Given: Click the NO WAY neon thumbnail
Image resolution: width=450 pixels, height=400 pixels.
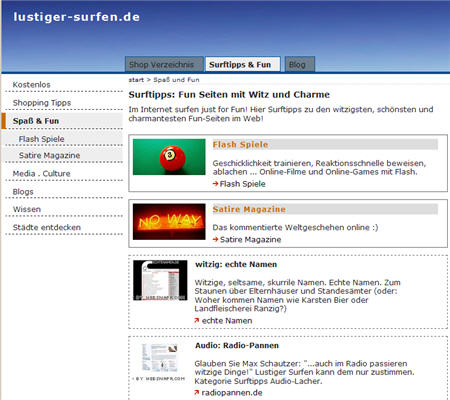Looking at the screenshot, I should 169,221.
